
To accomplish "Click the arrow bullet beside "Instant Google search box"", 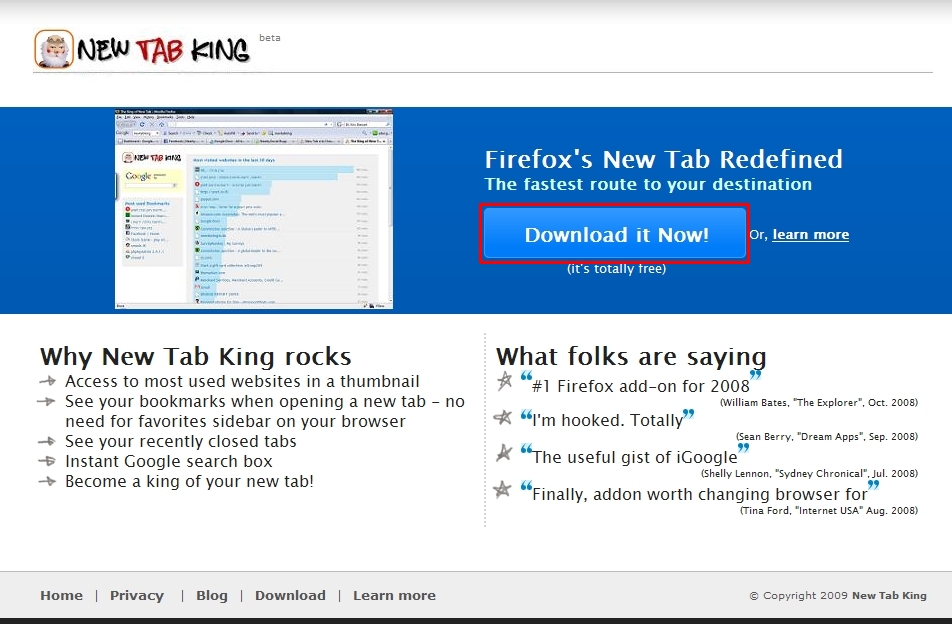I will click(x=47, y=461).
